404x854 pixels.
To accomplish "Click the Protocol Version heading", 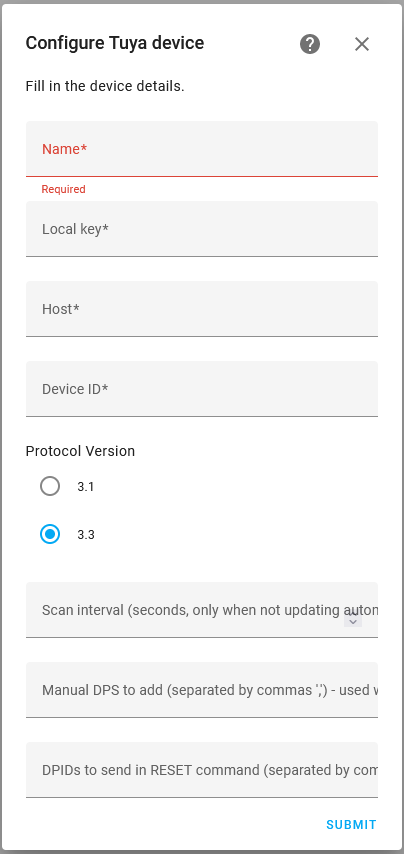I will pos(80,451).
